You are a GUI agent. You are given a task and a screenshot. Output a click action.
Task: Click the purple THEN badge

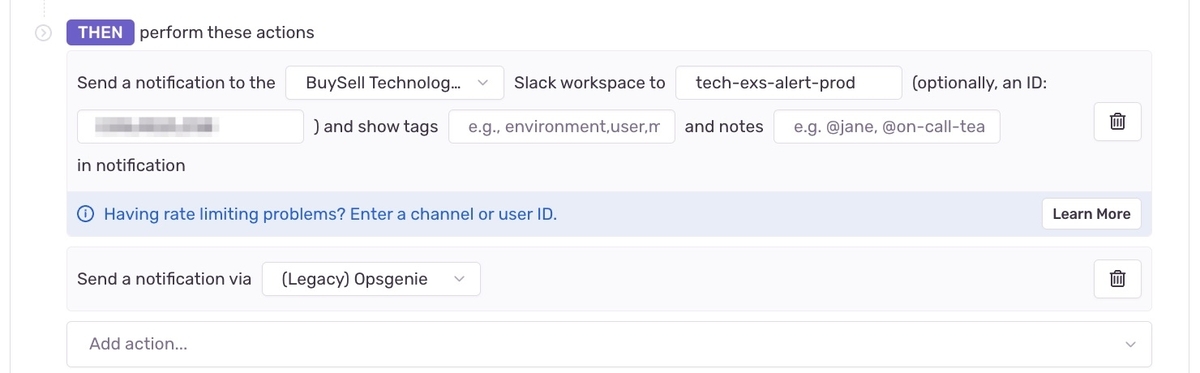click(100, 32)
